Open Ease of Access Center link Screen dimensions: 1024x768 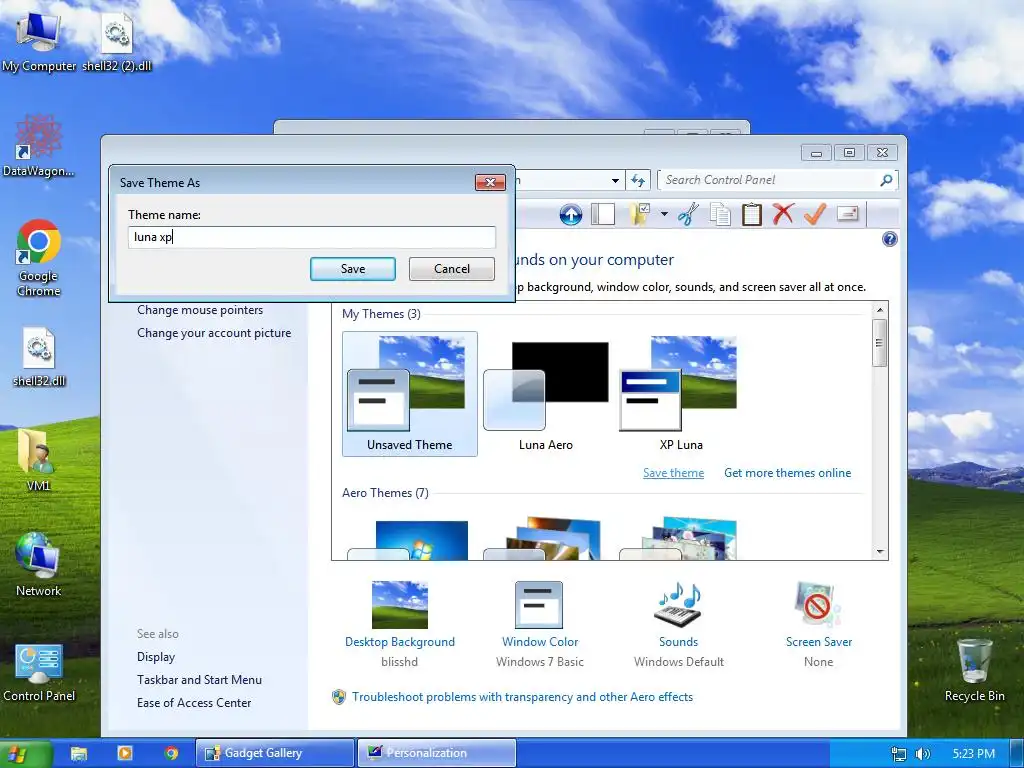tap(193, 703)
